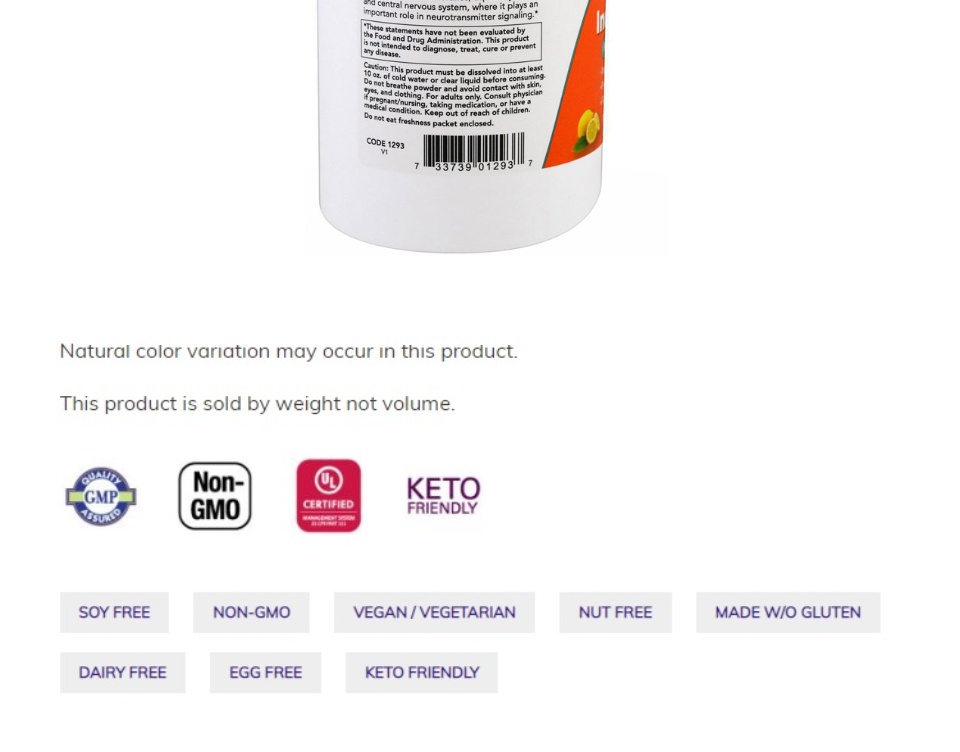960x752 pixels.
Task: Click the Non-GMO certification icon
Action: coord(215,496)
